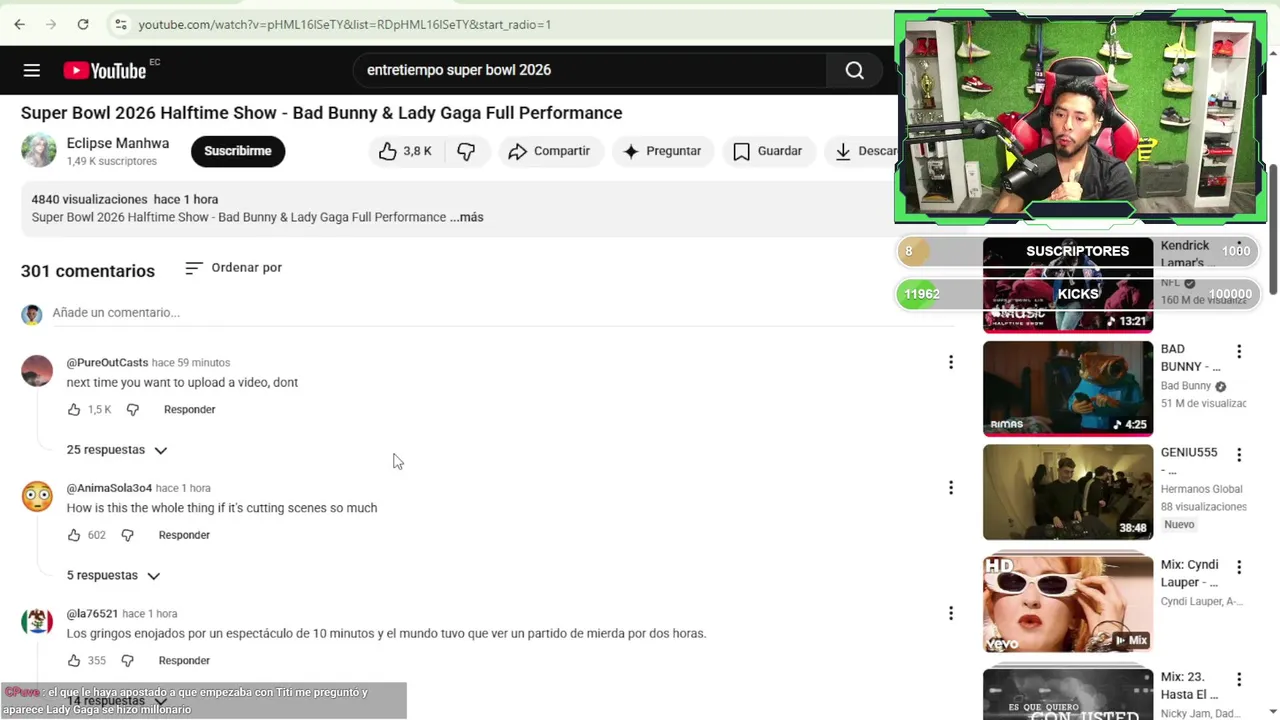Open the Eclipse Manhwa channel name
Image resolution: width=1280 pixels, height=720 pixels.
point(118,143)
